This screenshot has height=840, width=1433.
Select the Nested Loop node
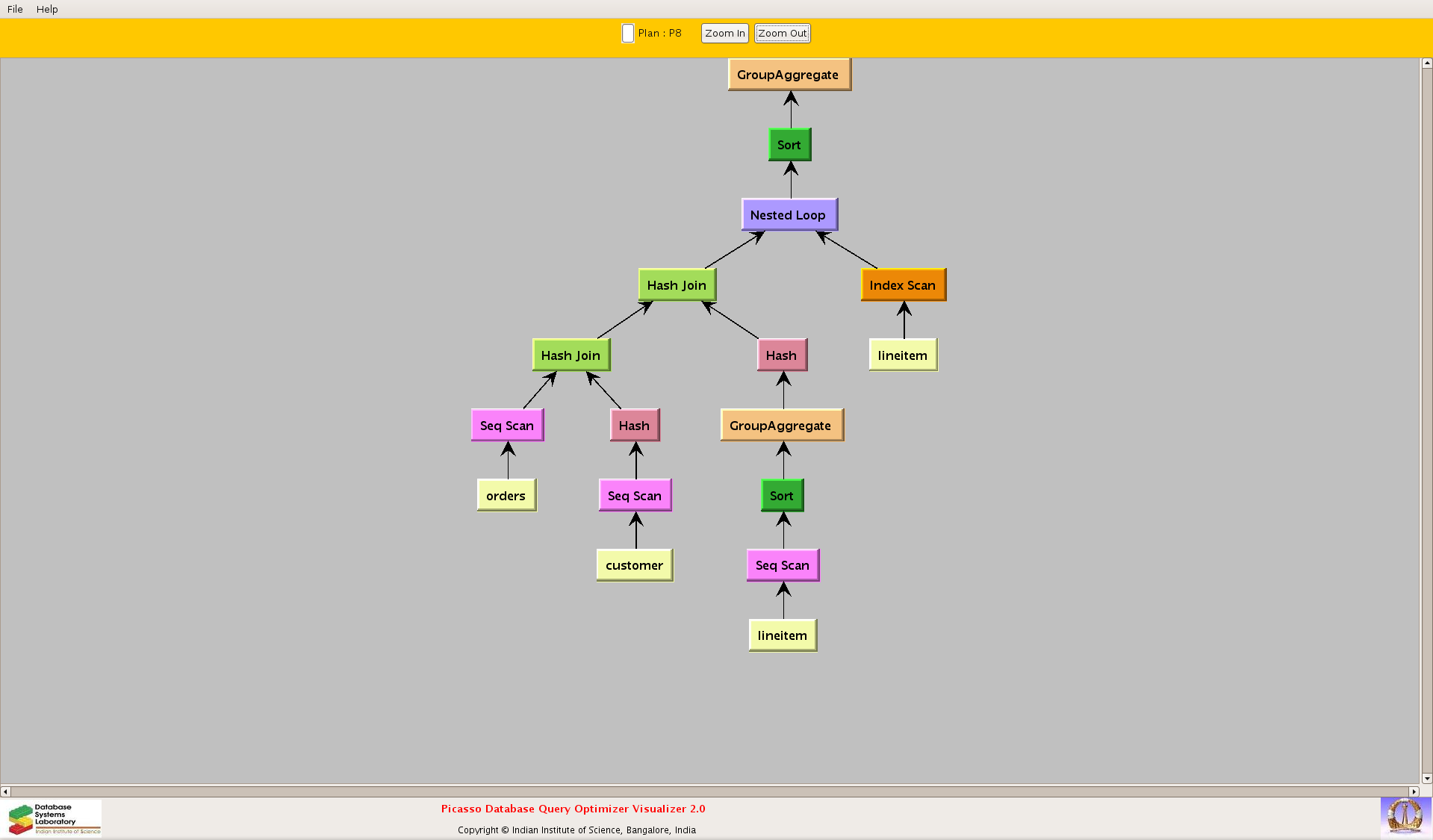(789, 215)
